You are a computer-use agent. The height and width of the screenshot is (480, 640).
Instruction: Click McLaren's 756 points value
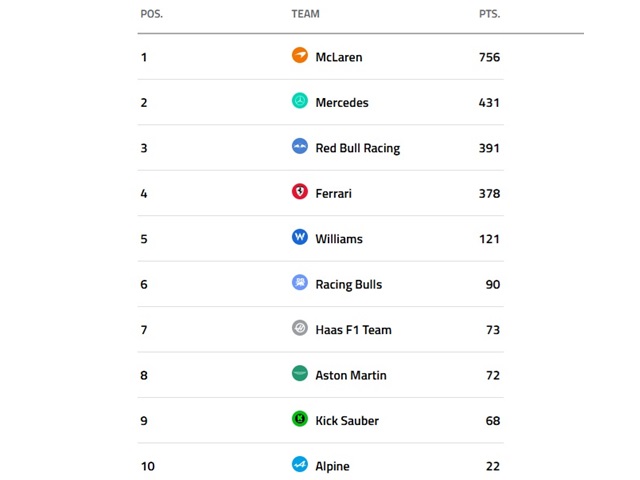coord(489,57)
